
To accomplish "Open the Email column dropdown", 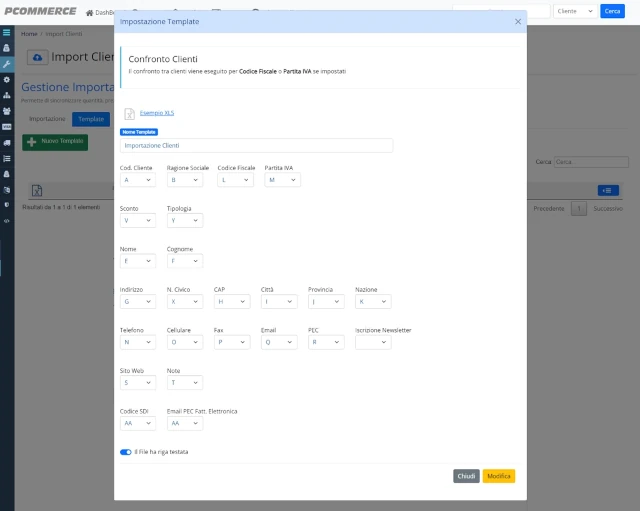I will coord(279,342).
